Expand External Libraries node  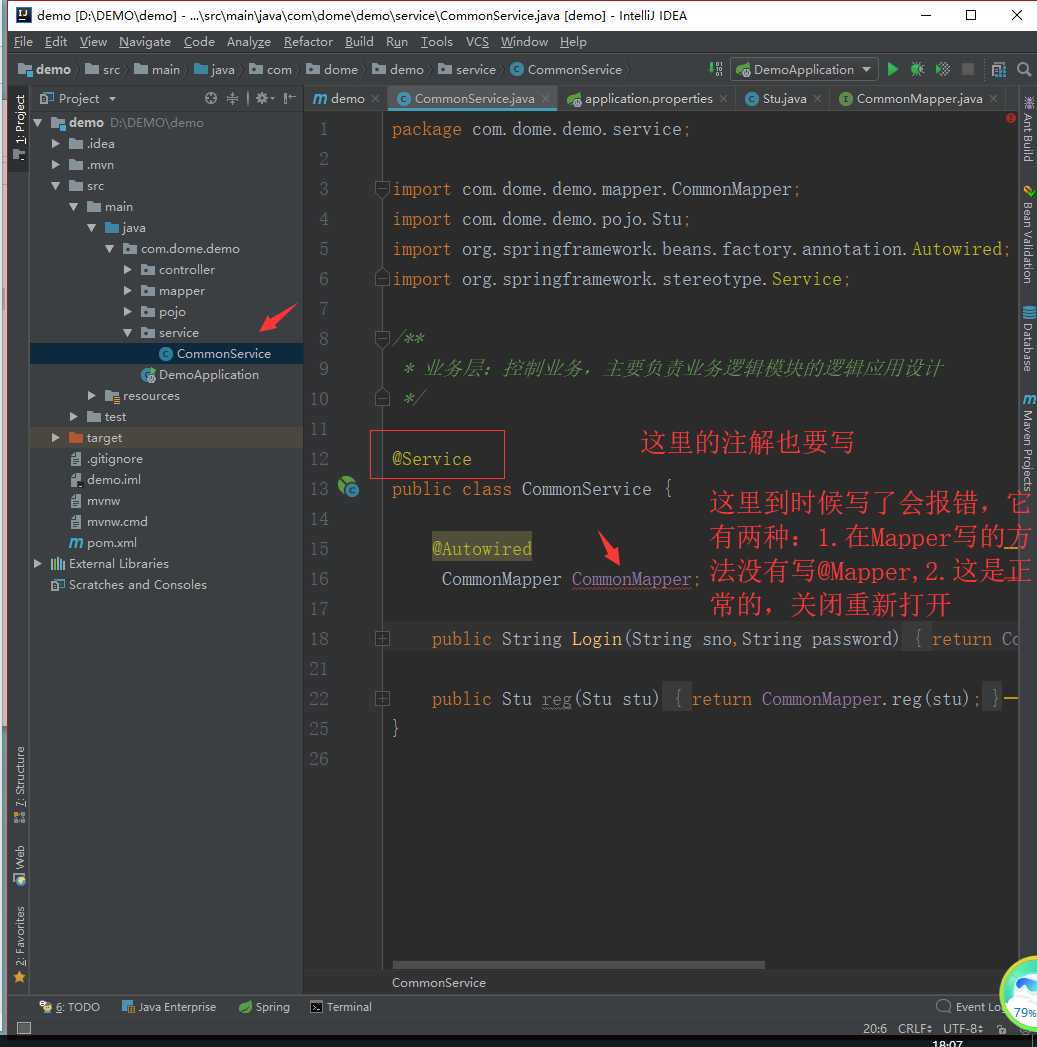(x=38, y=564)
